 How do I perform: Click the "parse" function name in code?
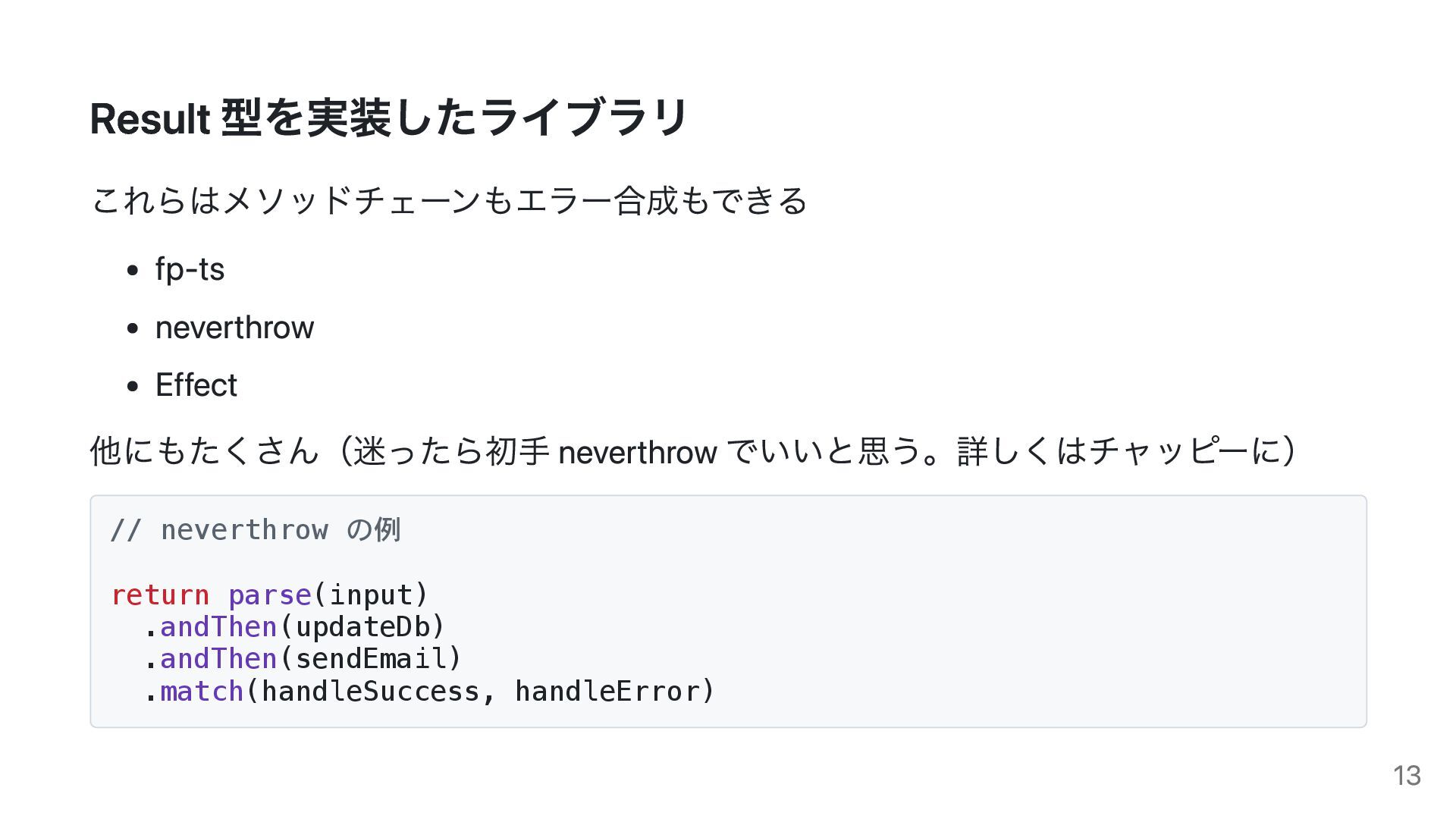click(x=269, y=595)
